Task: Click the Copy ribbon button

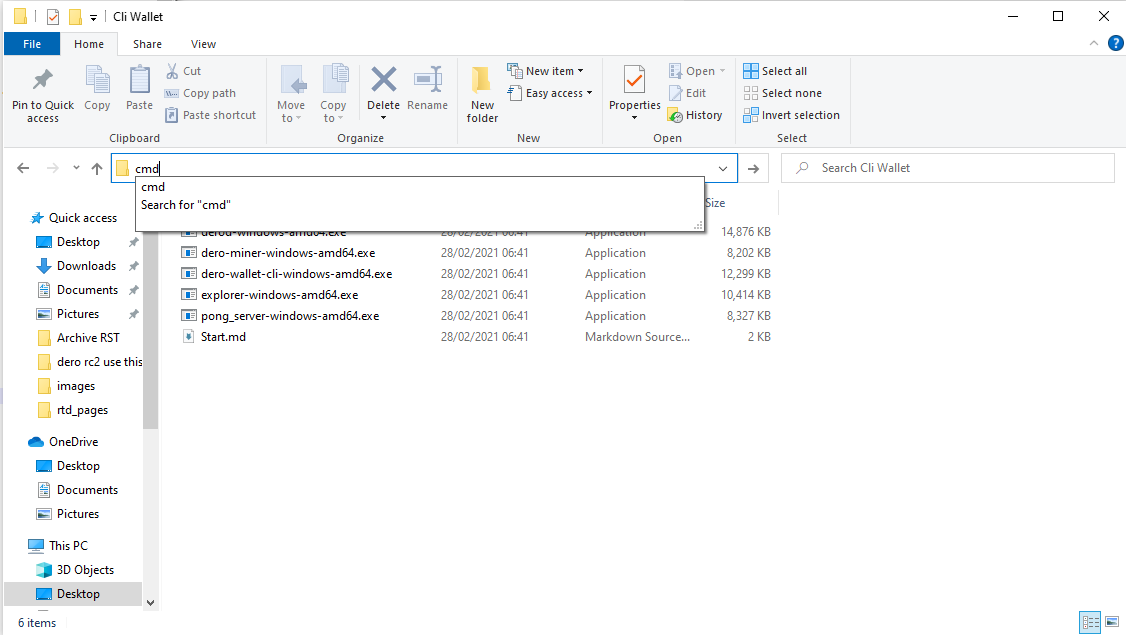Action: [x=97, y=88]
